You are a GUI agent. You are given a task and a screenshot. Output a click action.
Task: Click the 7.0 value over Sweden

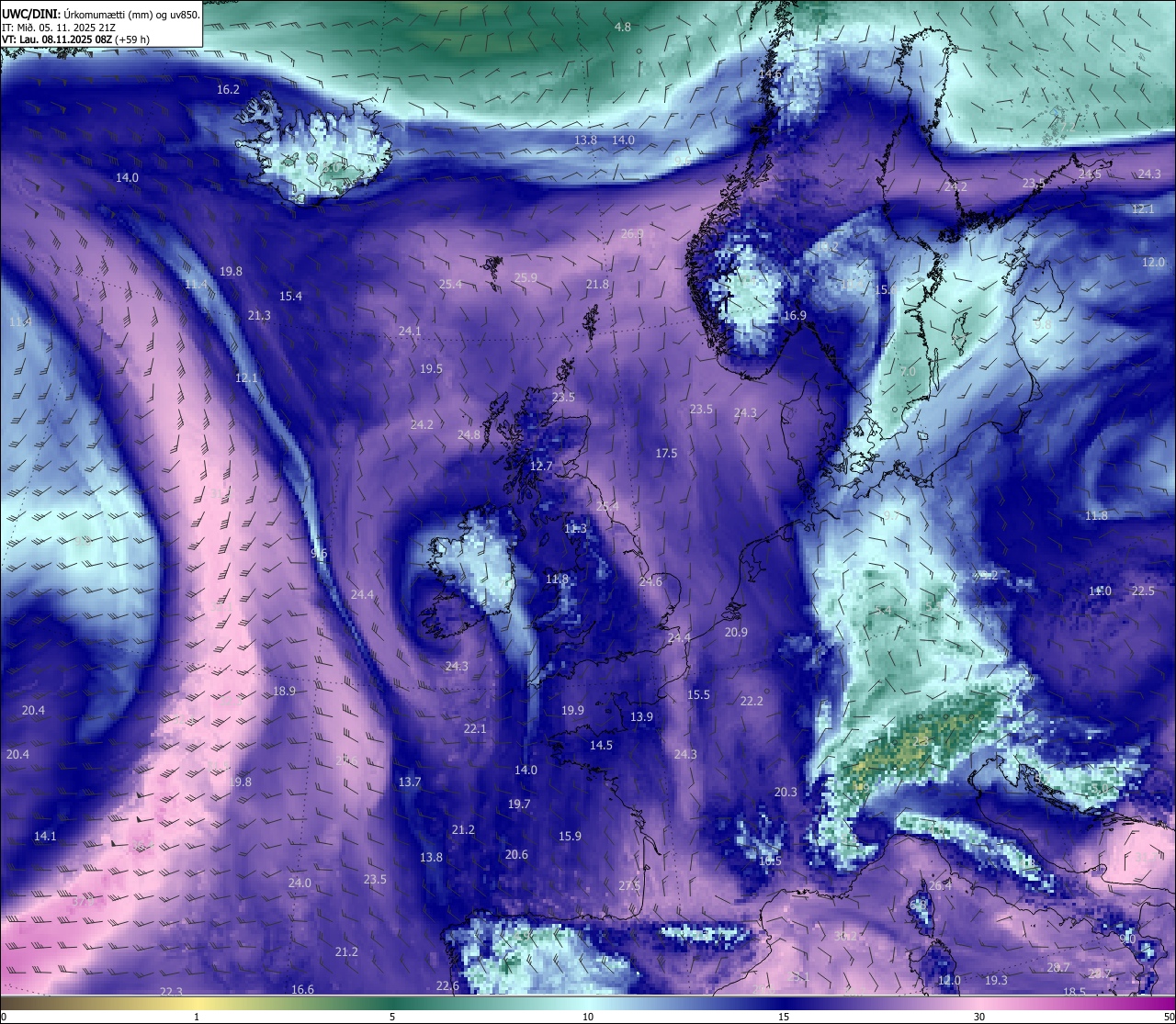coord(908,373)
